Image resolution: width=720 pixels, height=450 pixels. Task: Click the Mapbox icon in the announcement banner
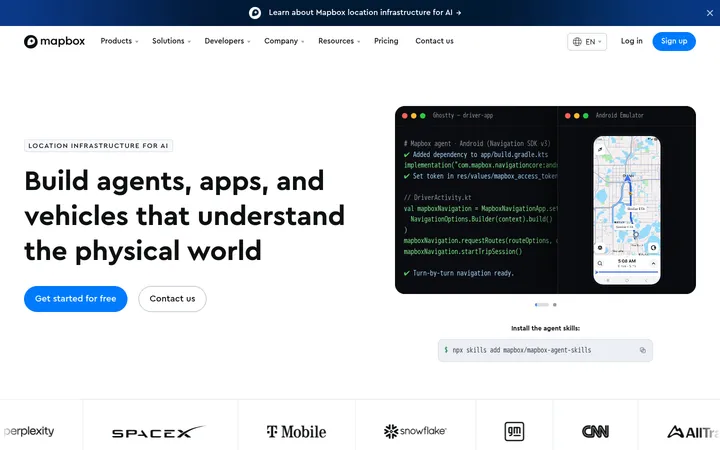255,13
